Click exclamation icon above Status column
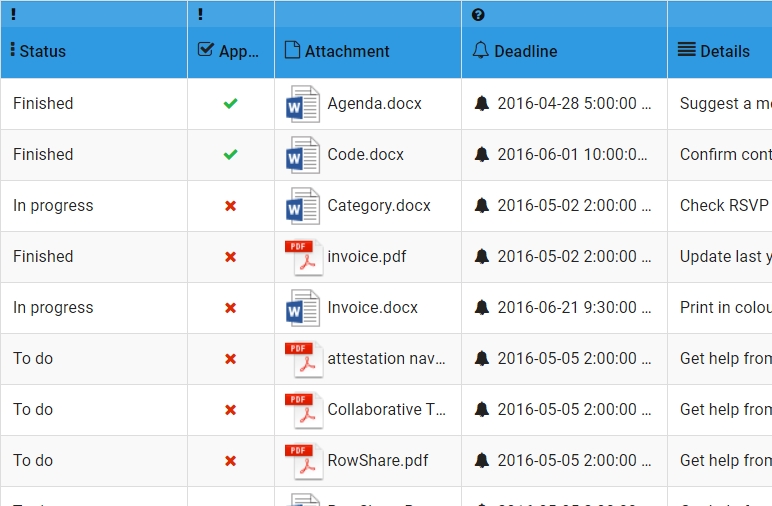This screenshot has width=772, height=506. point(13,14)
